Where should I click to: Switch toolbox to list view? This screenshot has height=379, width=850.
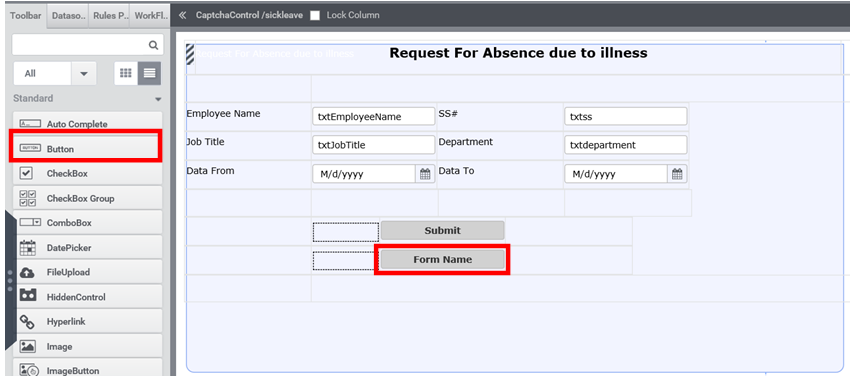click(x=149, y=73)
